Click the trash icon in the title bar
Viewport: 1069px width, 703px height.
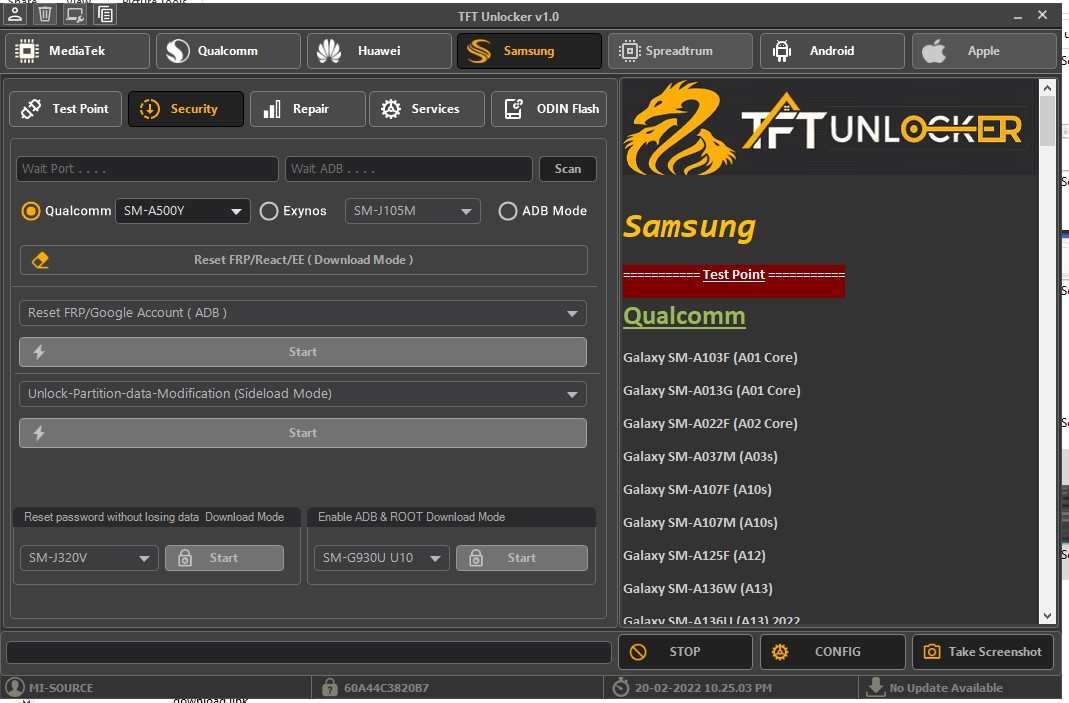pyautogui.click(x=45, y=14)
